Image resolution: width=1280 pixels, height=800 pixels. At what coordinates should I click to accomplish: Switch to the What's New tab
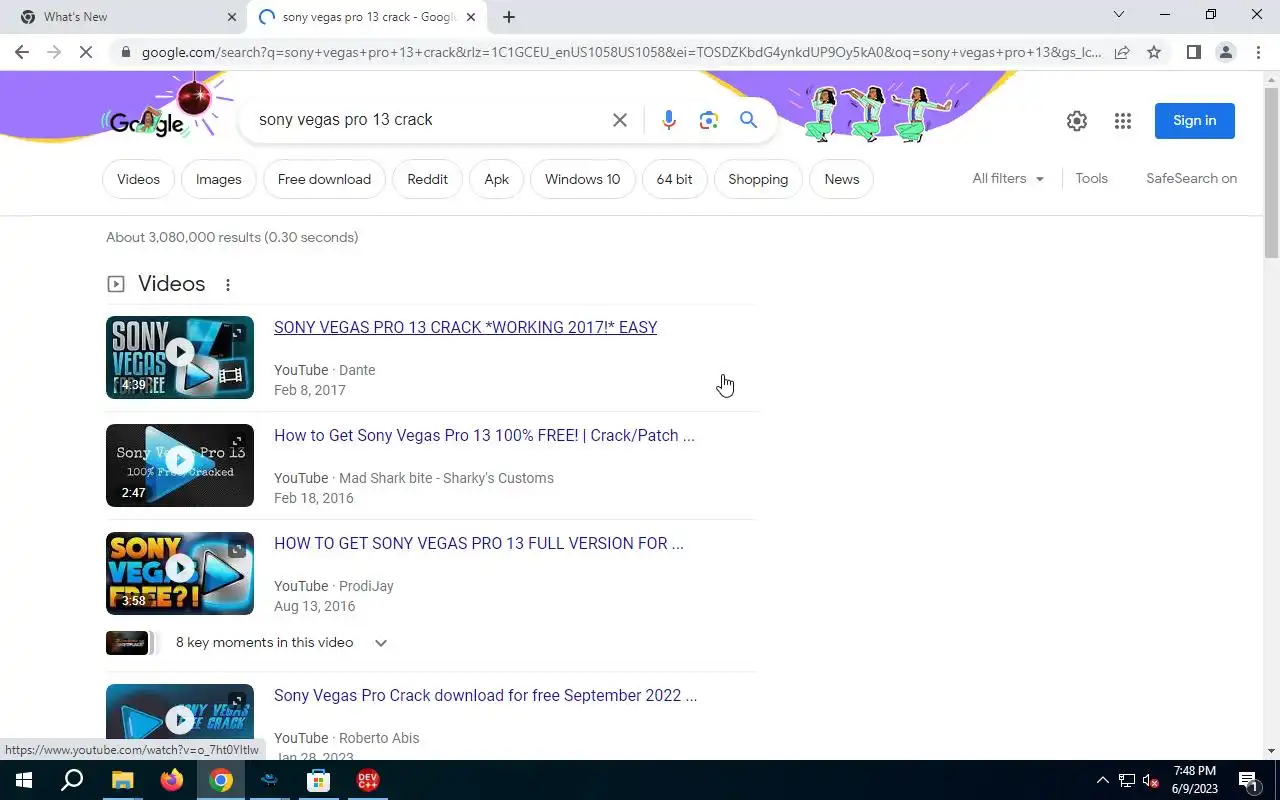click(125, 17)
